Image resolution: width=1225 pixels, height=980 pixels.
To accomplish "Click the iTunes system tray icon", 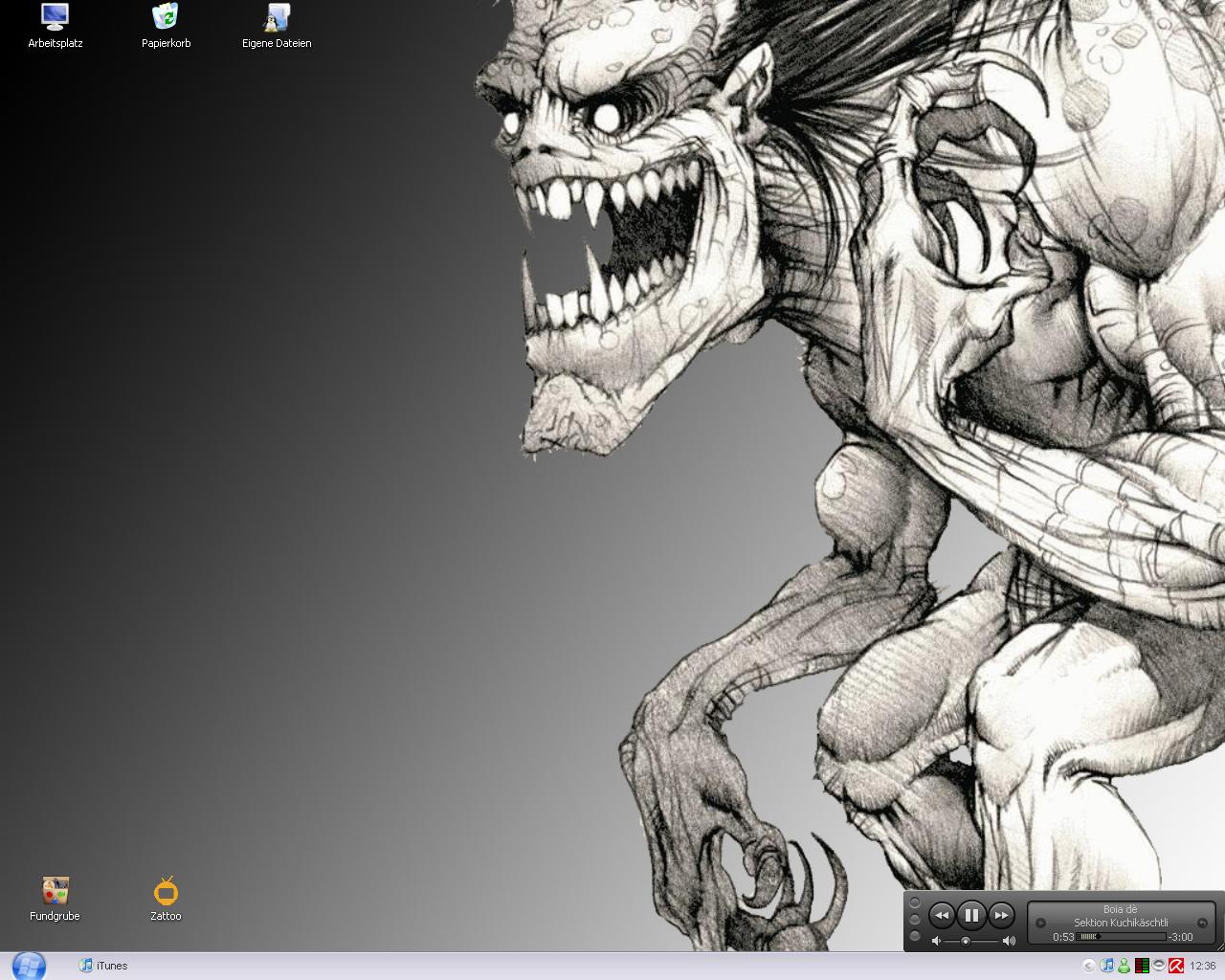I will click(x=1107, y=966).
